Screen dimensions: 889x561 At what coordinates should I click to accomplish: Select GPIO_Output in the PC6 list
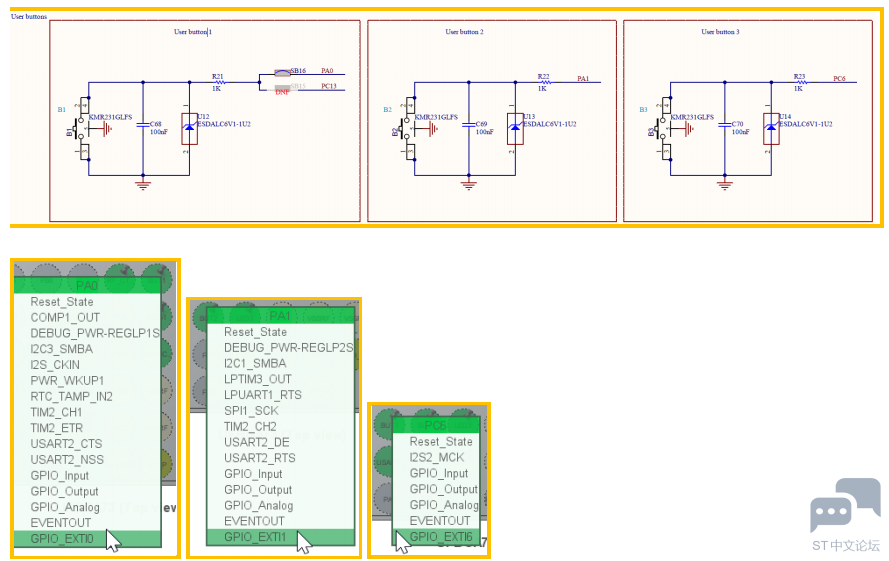(444, 489)
